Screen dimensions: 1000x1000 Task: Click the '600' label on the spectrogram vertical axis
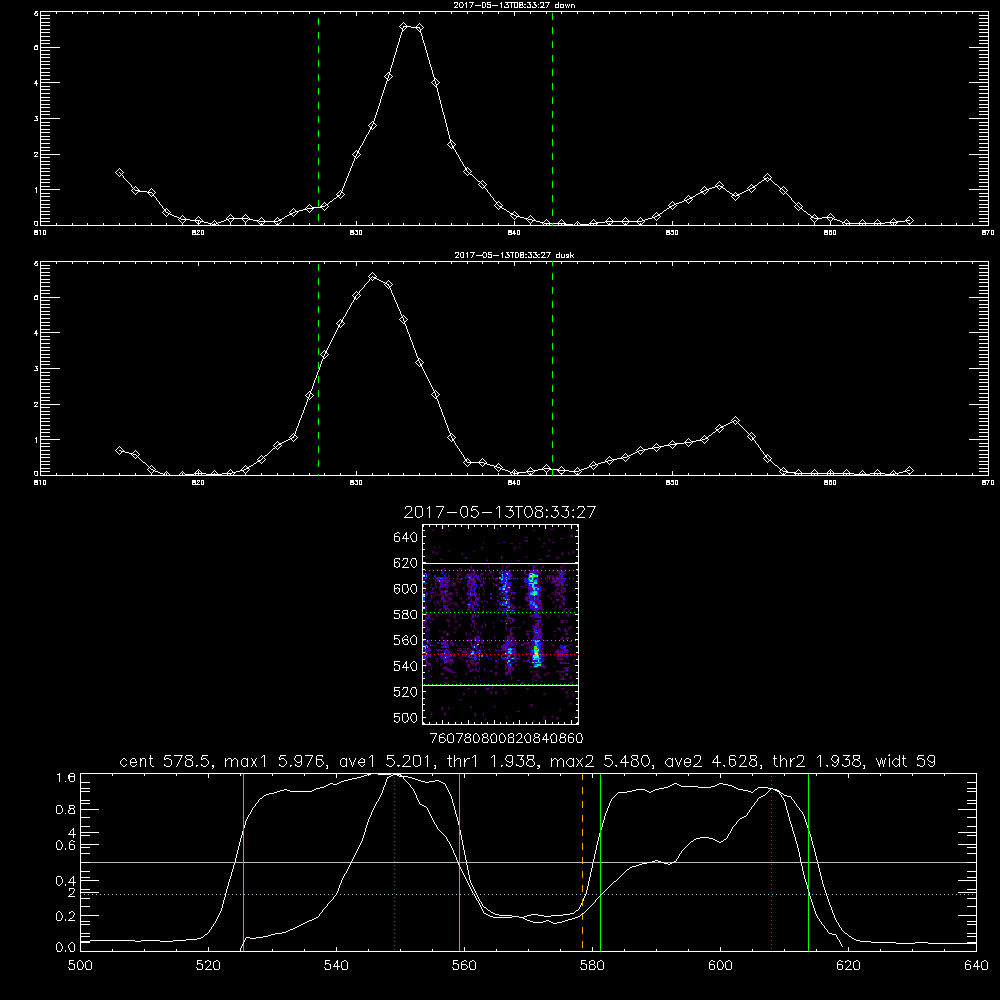point(405,589)
